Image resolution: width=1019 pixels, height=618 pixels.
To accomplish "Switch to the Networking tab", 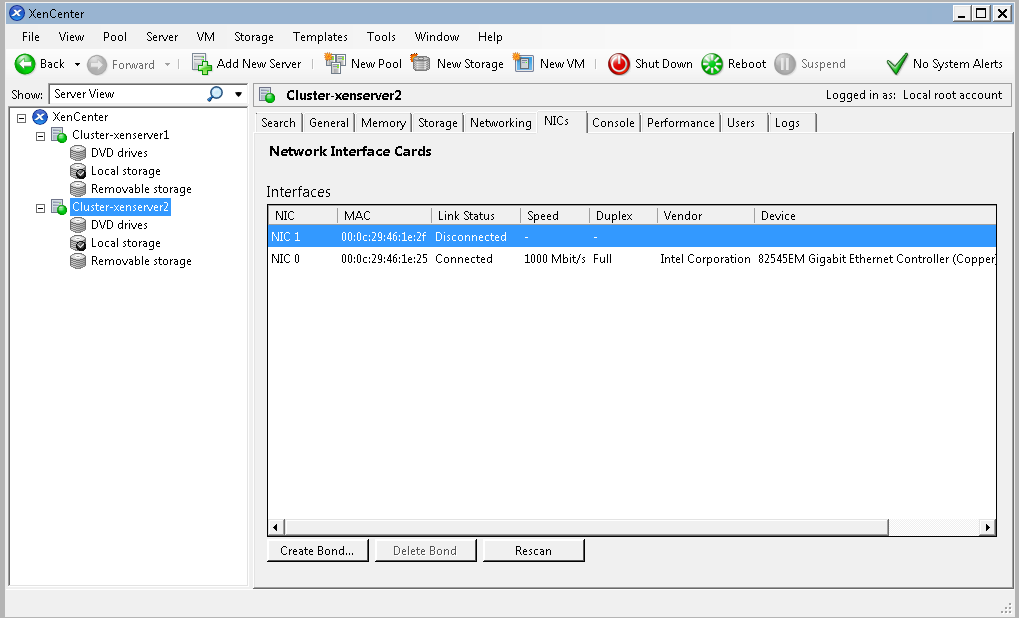I will click(x=500, y=123).
